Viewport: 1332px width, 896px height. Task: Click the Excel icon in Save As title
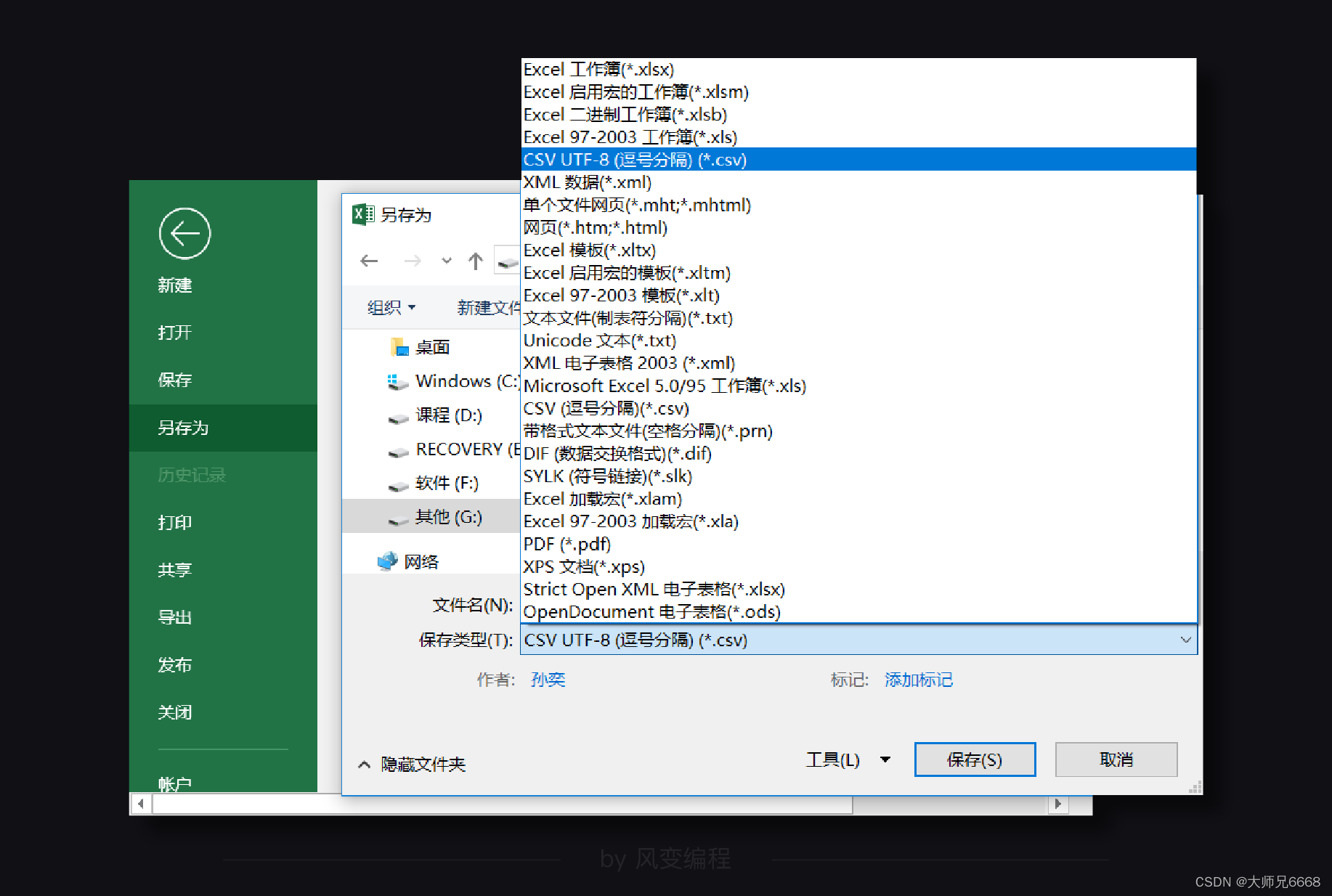point(362,215)
